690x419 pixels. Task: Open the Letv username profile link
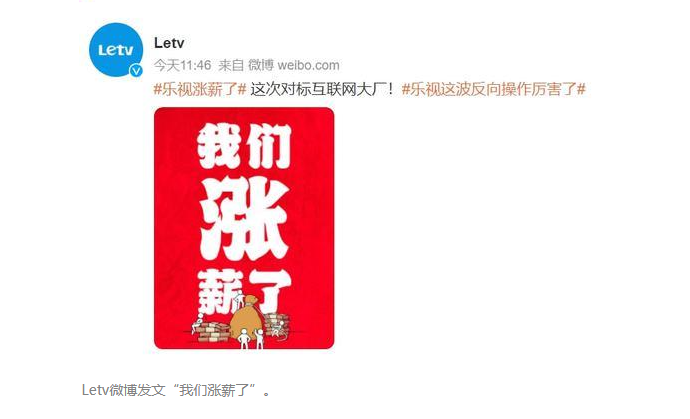[169, 43]
